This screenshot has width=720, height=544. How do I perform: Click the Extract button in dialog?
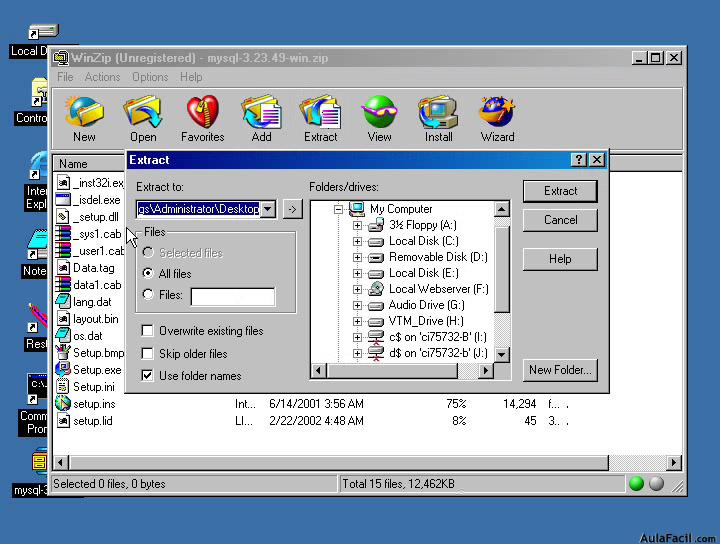(x=560, y=191)
